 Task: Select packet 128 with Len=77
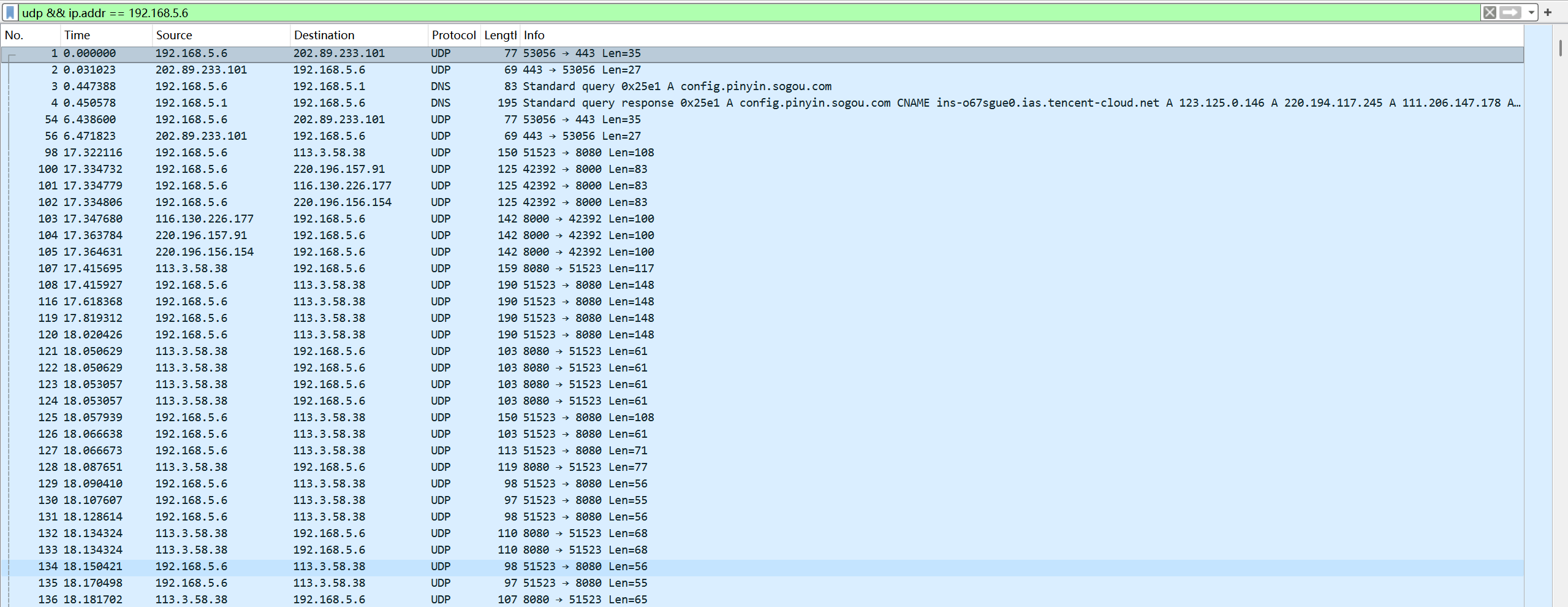[762, 468]
